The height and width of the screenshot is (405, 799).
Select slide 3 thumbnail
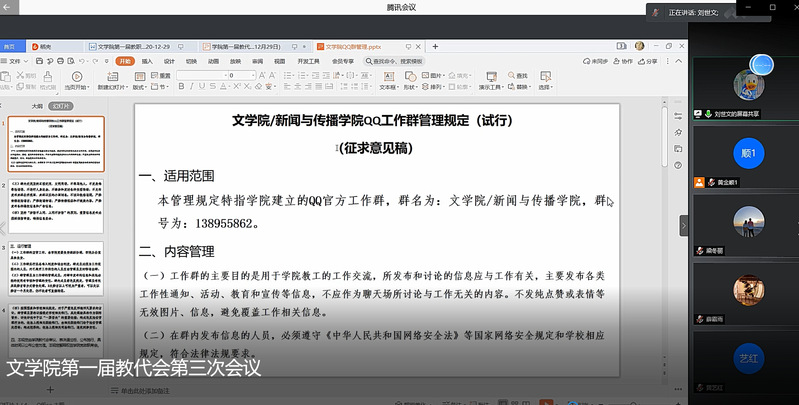coord(56,268)
